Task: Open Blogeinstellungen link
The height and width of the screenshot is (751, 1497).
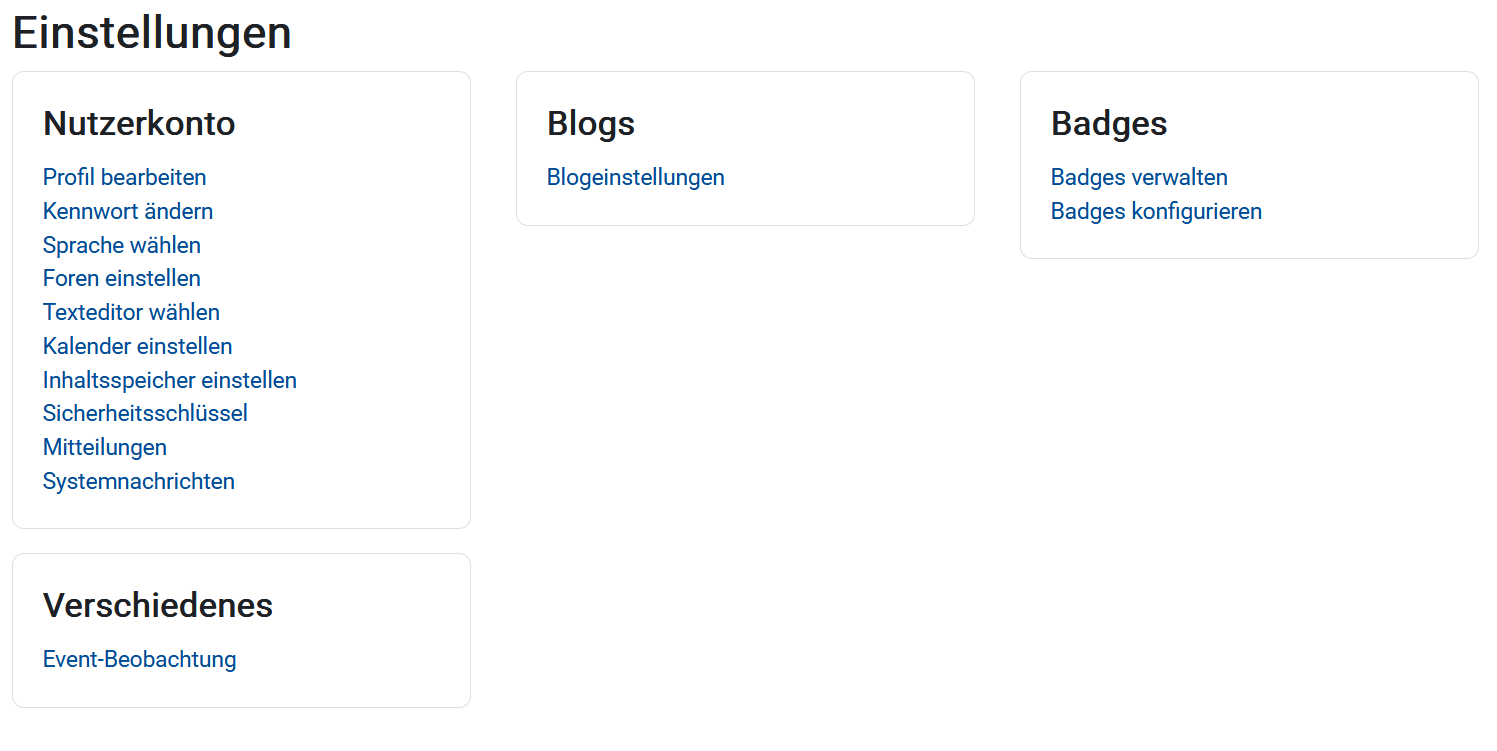Action: [636, 177]
